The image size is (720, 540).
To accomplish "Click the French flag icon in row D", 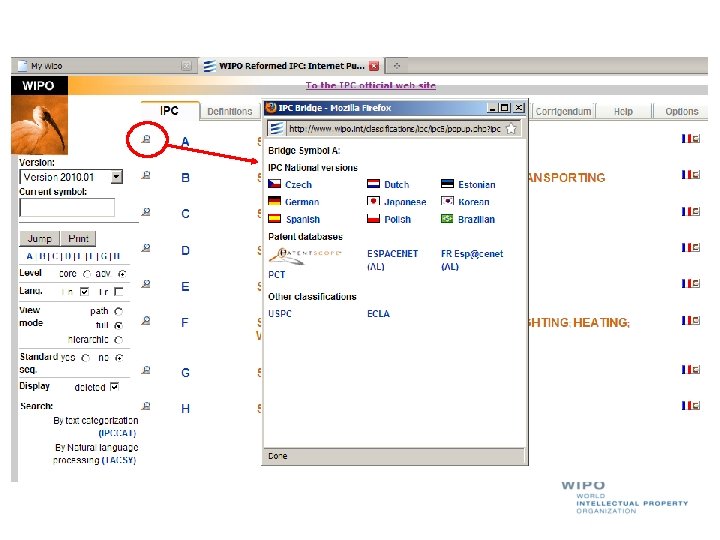I will point(686,248).
